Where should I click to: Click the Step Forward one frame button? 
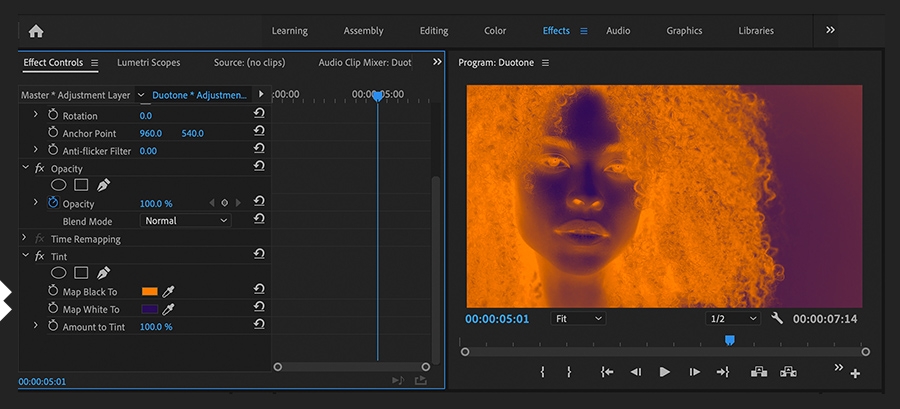coord(694,372)
